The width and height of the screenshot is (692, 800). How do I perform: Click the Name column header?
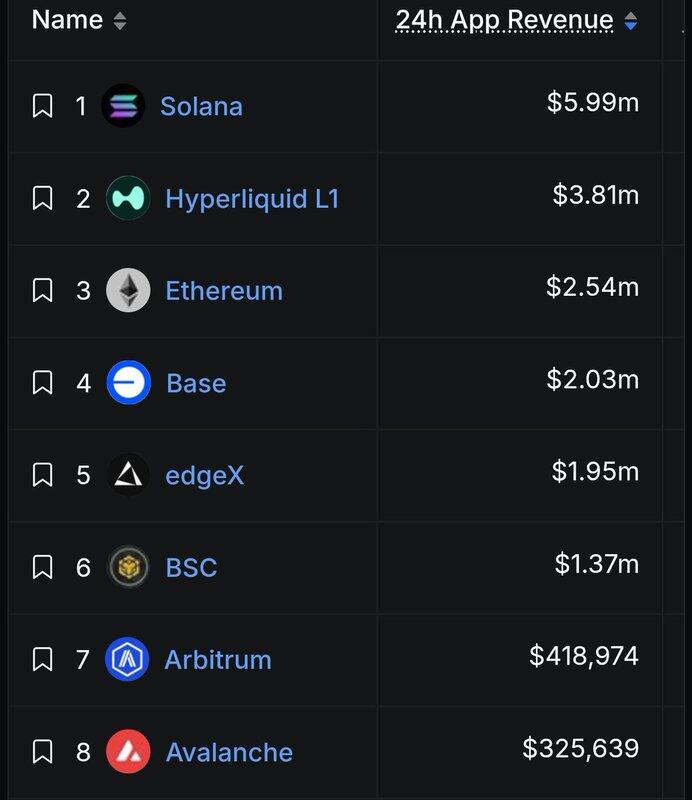click(67, 20)
